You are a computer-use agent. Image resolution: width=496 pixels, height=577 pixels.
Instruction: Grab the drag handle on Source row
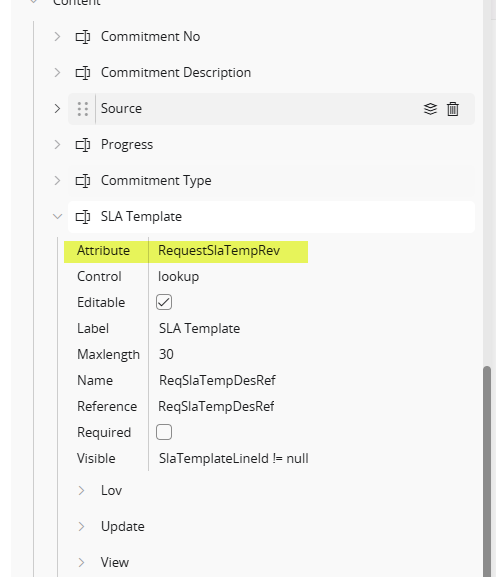coord(83,109)
